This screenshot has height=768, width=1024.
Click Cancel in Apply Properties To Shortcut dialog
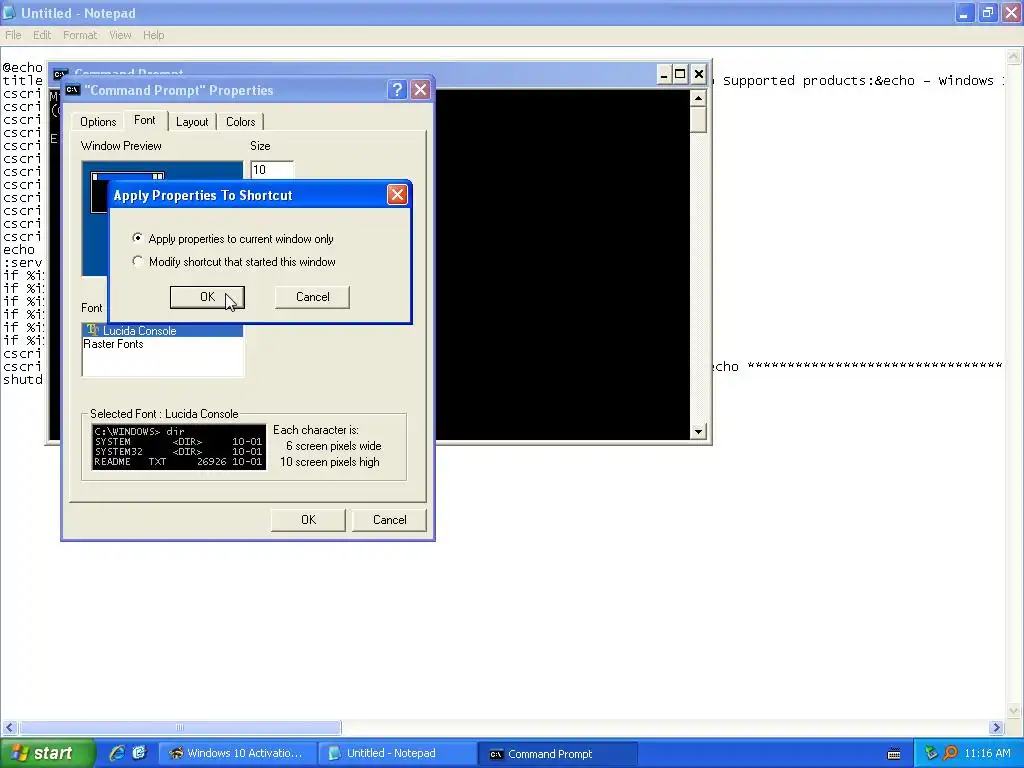point(312,297)
